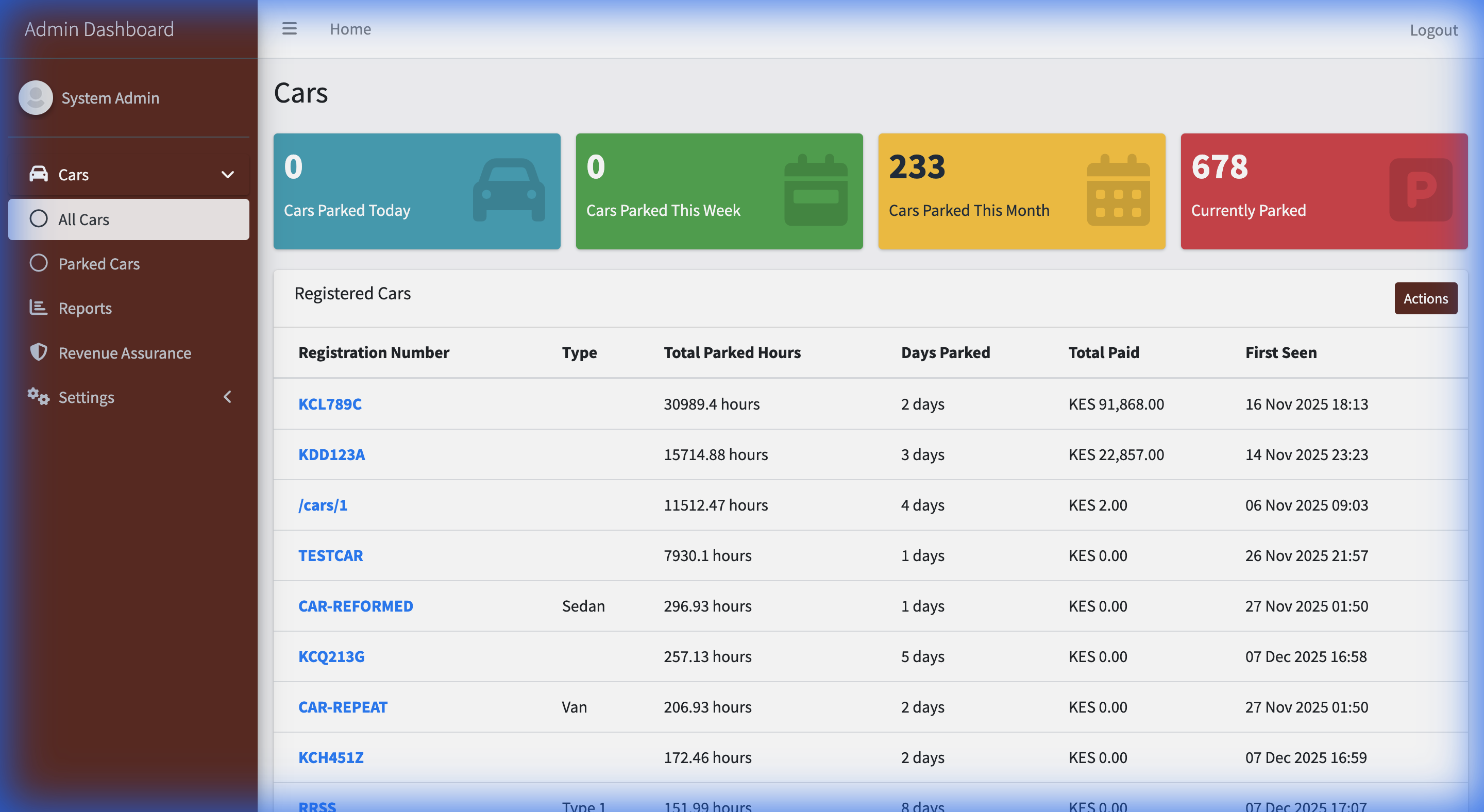
Task: Open the All Cars menu item
Action: point(128,219)
